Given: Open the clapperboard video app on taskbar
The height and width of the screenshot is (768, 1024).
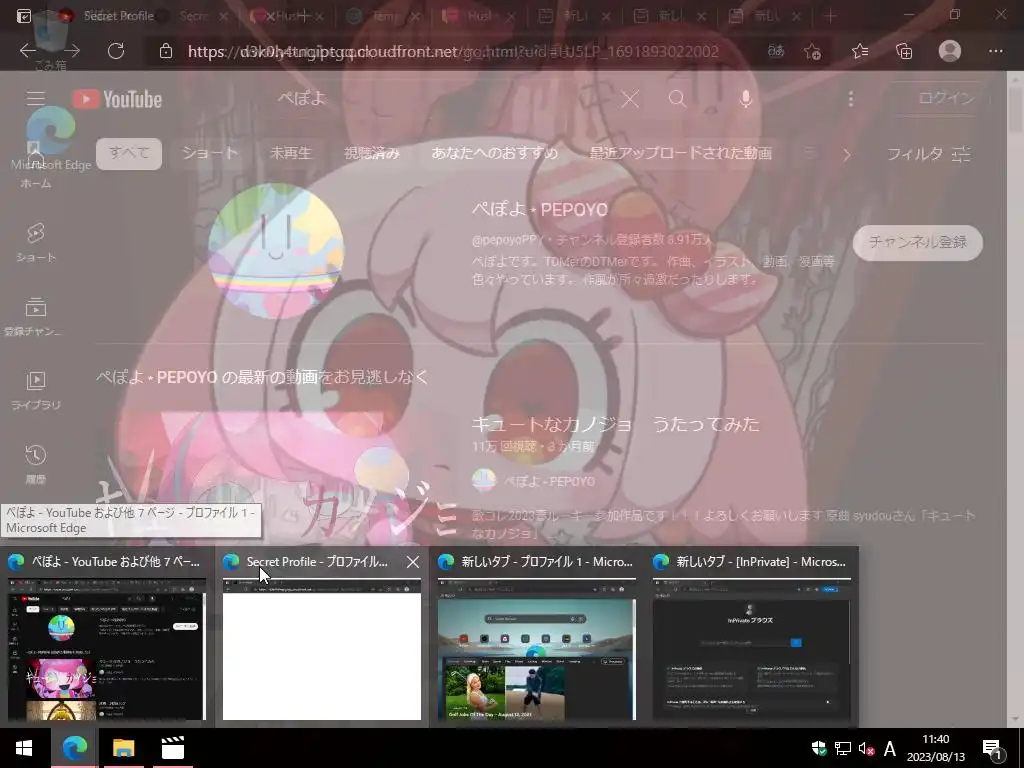Looking at the screenshot, I should click(173, 748).
